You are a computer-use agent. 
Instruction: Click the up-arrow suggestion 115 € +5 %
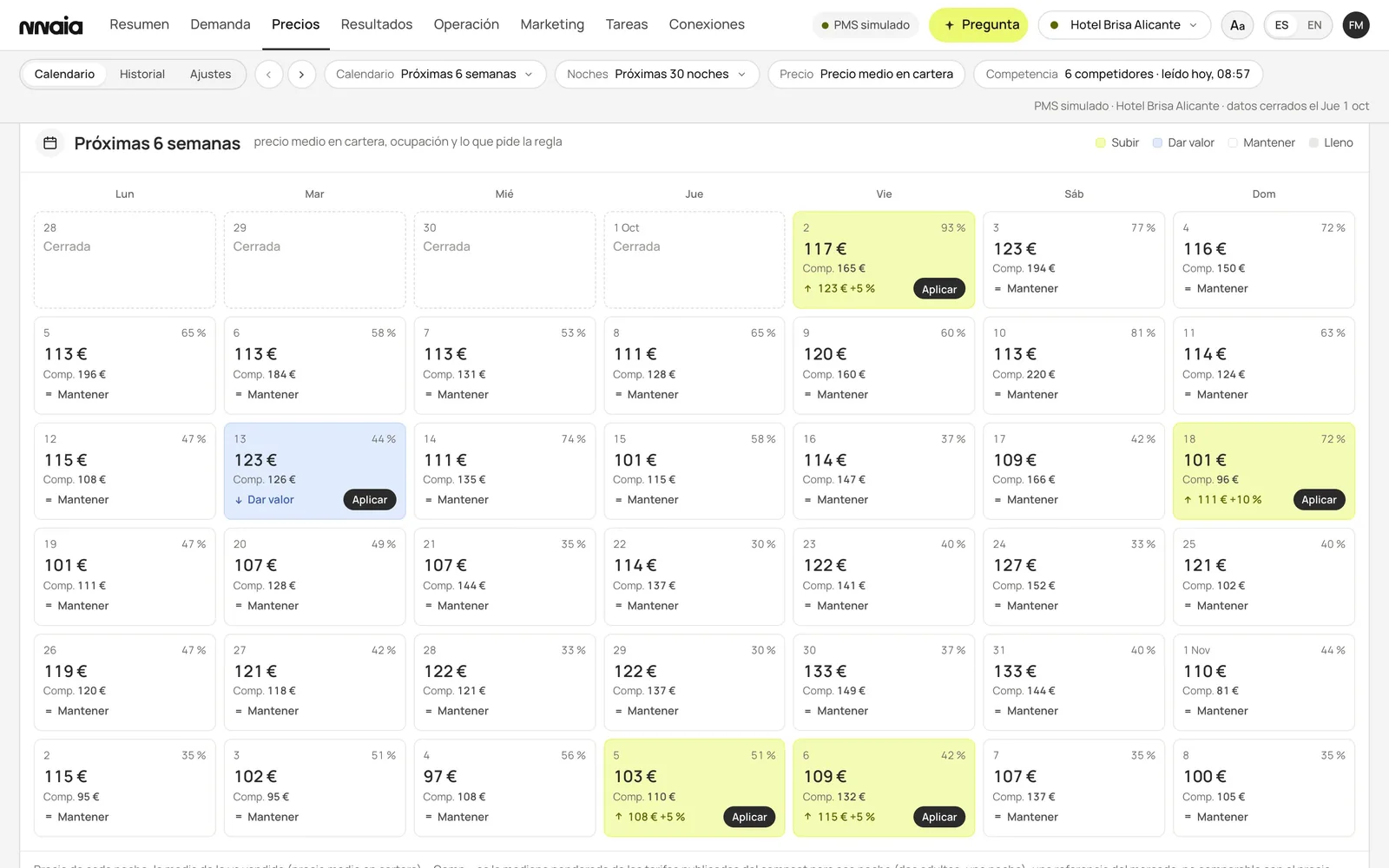pos(839,817)
